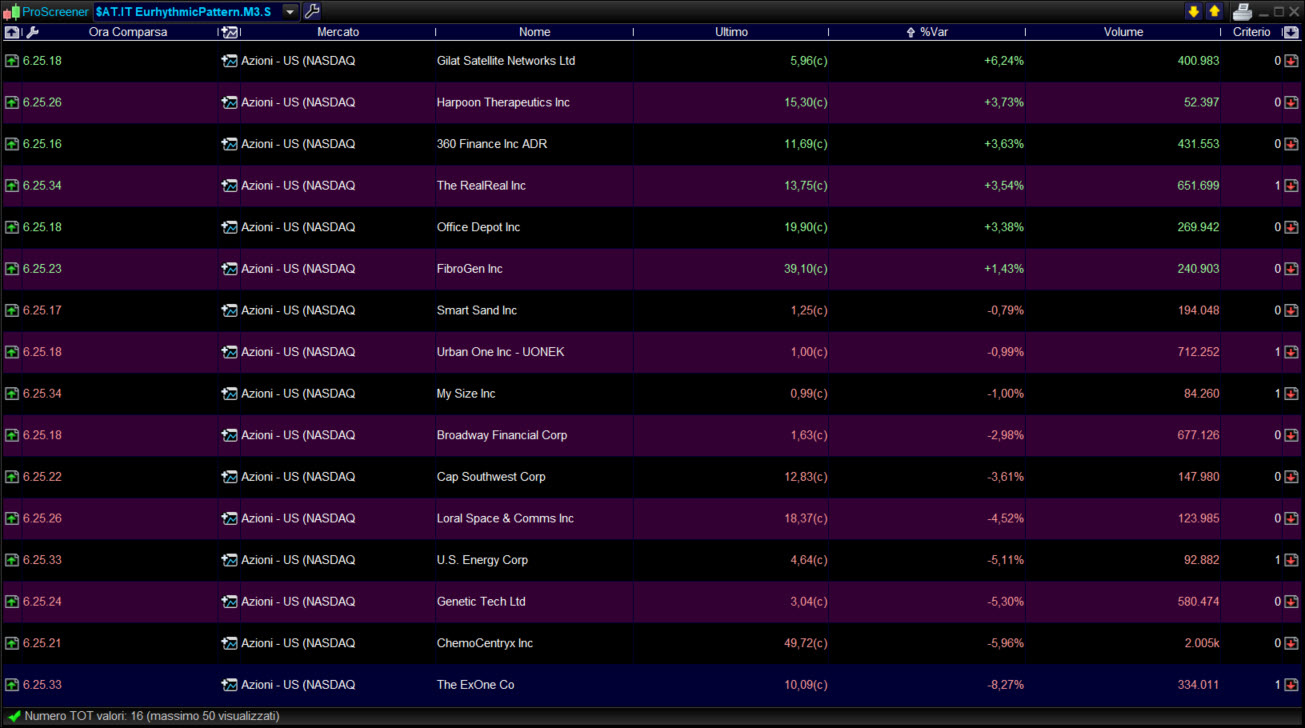Image resolution: width=1305 pixels, height=728 pixels.
Task: Click the green checkmark status icon
Action: click(x=14, y=716)
